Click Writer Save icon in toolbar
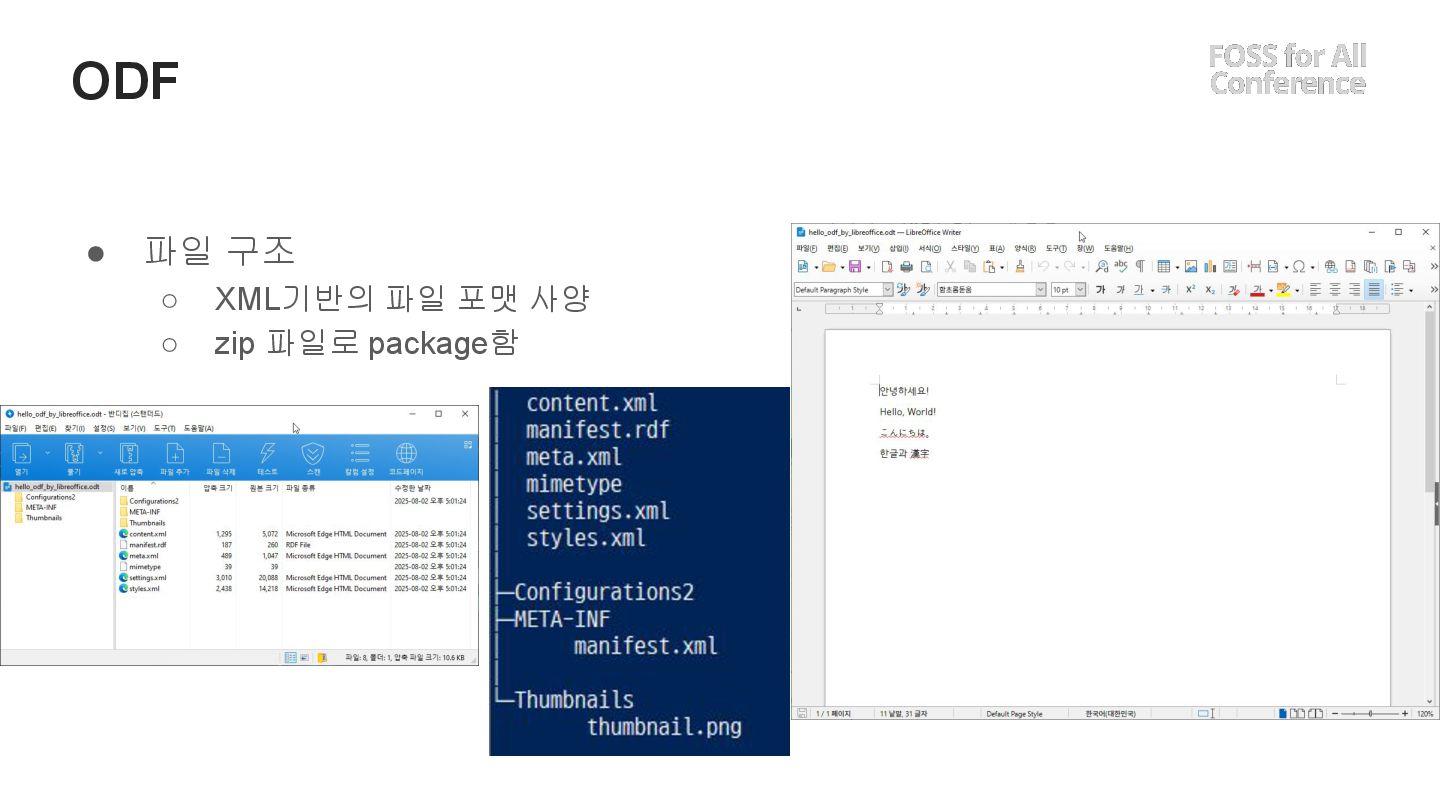1440x810 pixels. (855, 267)
